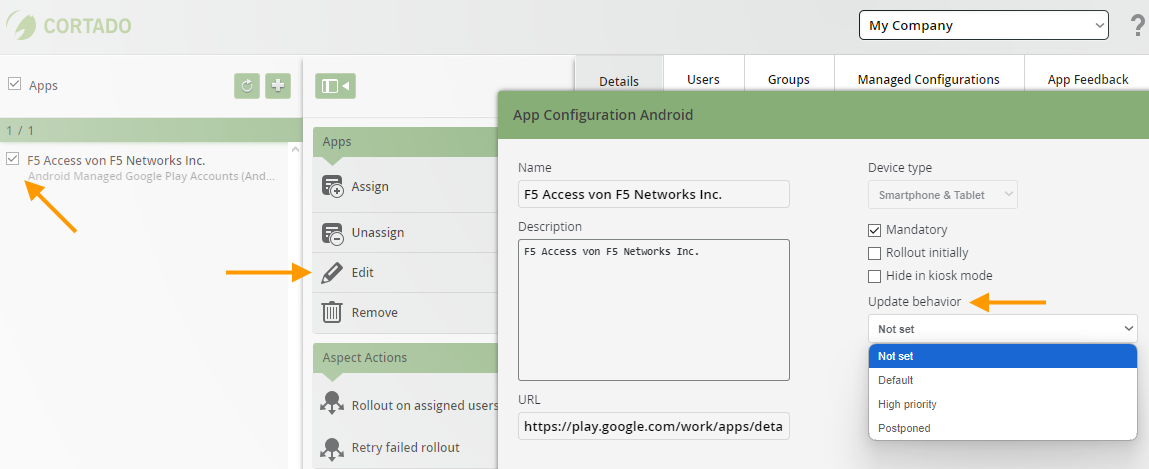The width and height of the screenshot is (1149, 469).
Task: Click the Android Managed Google Play subtitle
Action: [152, 177]
